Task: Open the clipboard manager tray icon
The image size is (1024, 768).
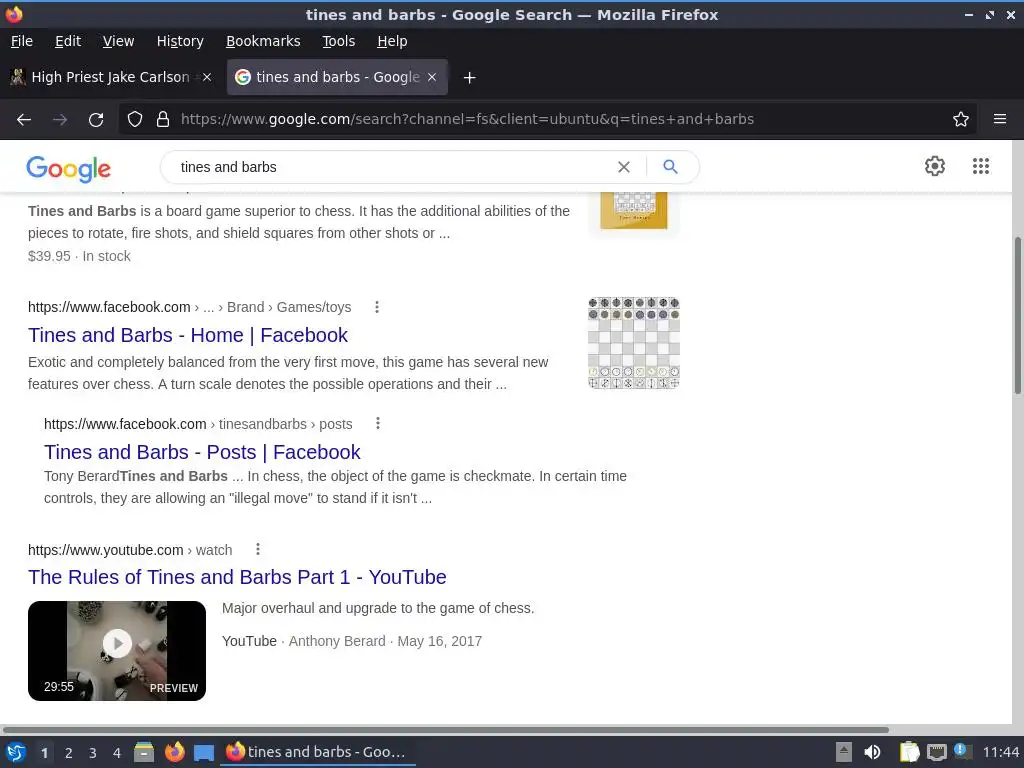Action: pos(909,752)
